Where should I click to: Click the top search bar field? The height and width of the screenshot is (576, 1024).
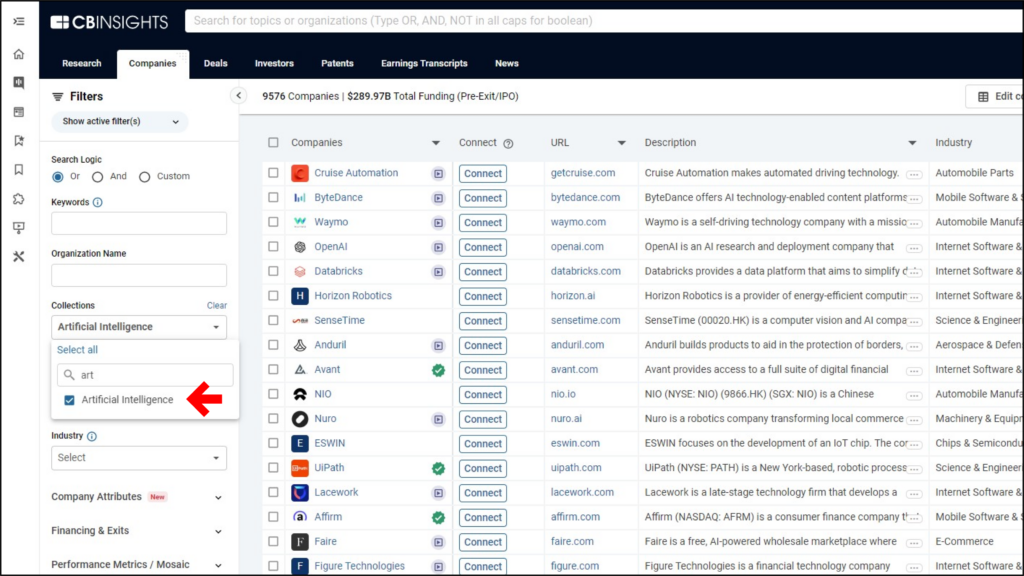coord(604,21)
